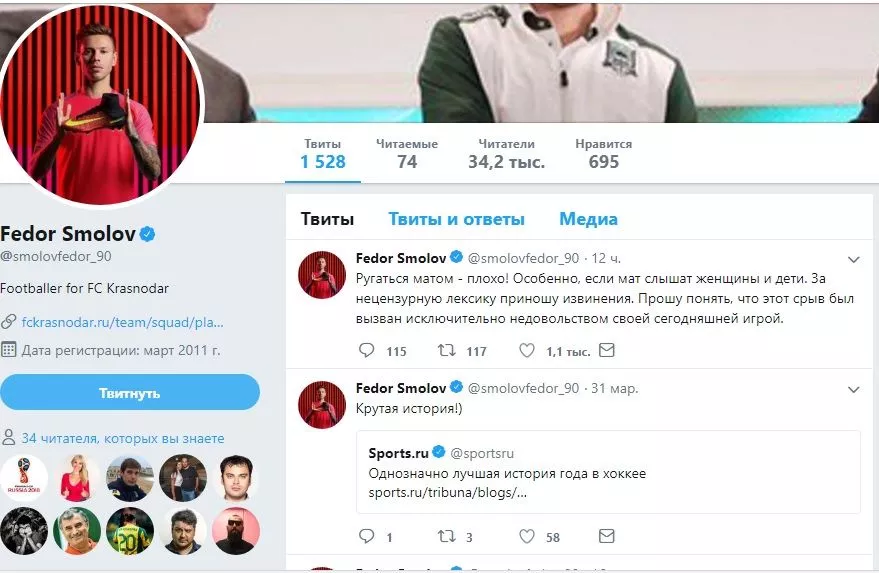Click the blue "Твитнуть" button
The height and width of the screenshot is (573, 879).
pos(130,393)
